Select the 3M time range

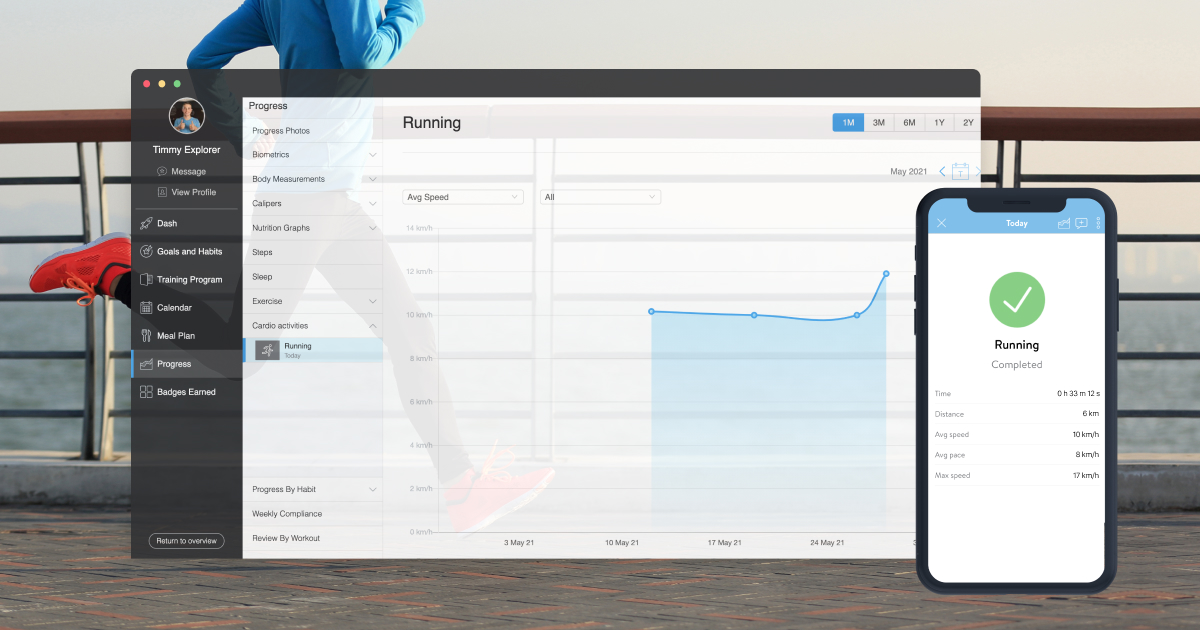coord(878,123)
